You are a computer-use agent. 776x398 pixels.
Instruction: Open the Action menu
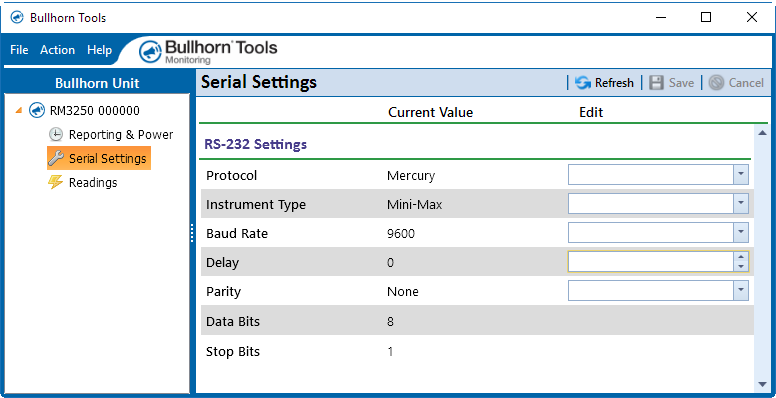[x=57, y=50]
